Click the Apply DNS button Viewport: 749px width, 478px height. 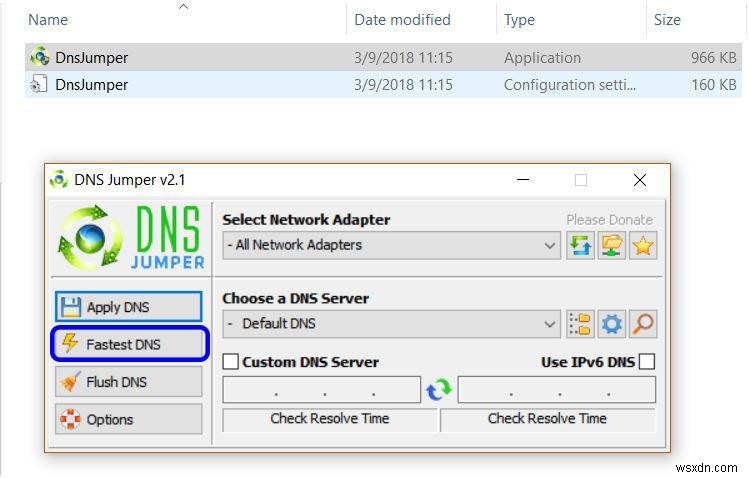click(128, 307)
